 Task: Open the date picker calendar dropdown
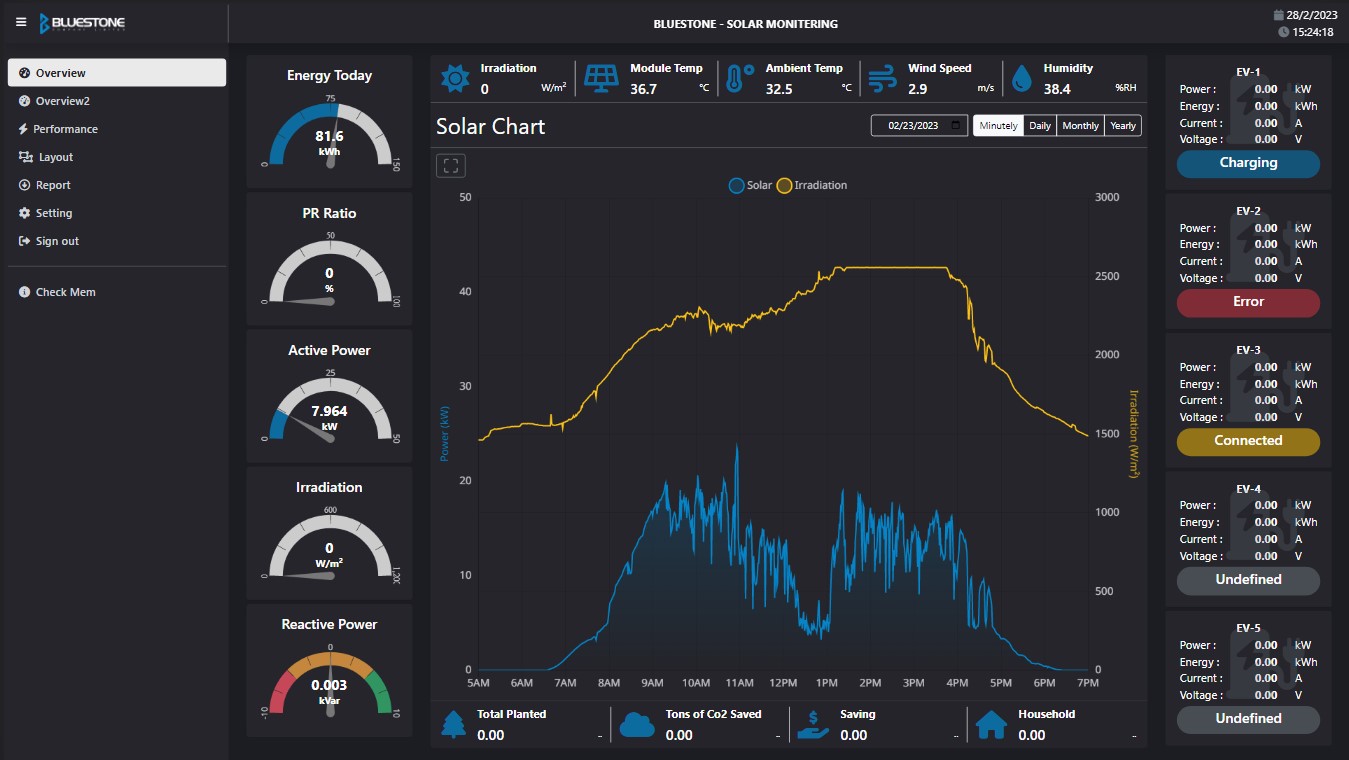tap(956, 126)
